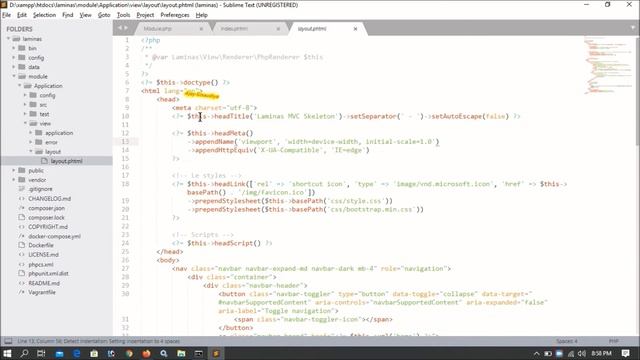Image resolution: width=640 pixels, height=360 pixels.
Task: Open COPYRIGHT.md file
Action: (48, 227)
